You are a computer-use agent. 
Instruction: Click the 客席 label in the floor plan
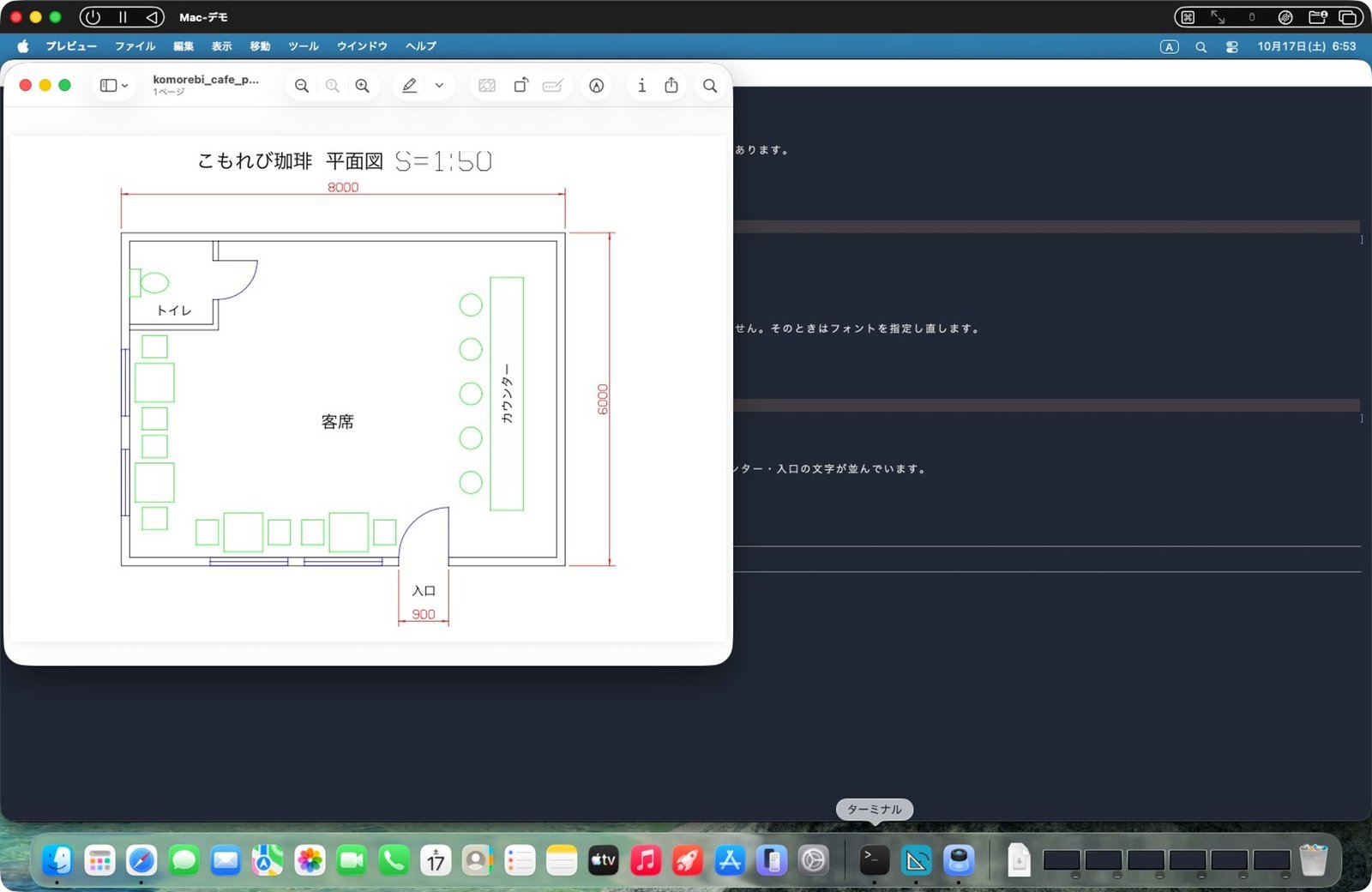[337, 422]
